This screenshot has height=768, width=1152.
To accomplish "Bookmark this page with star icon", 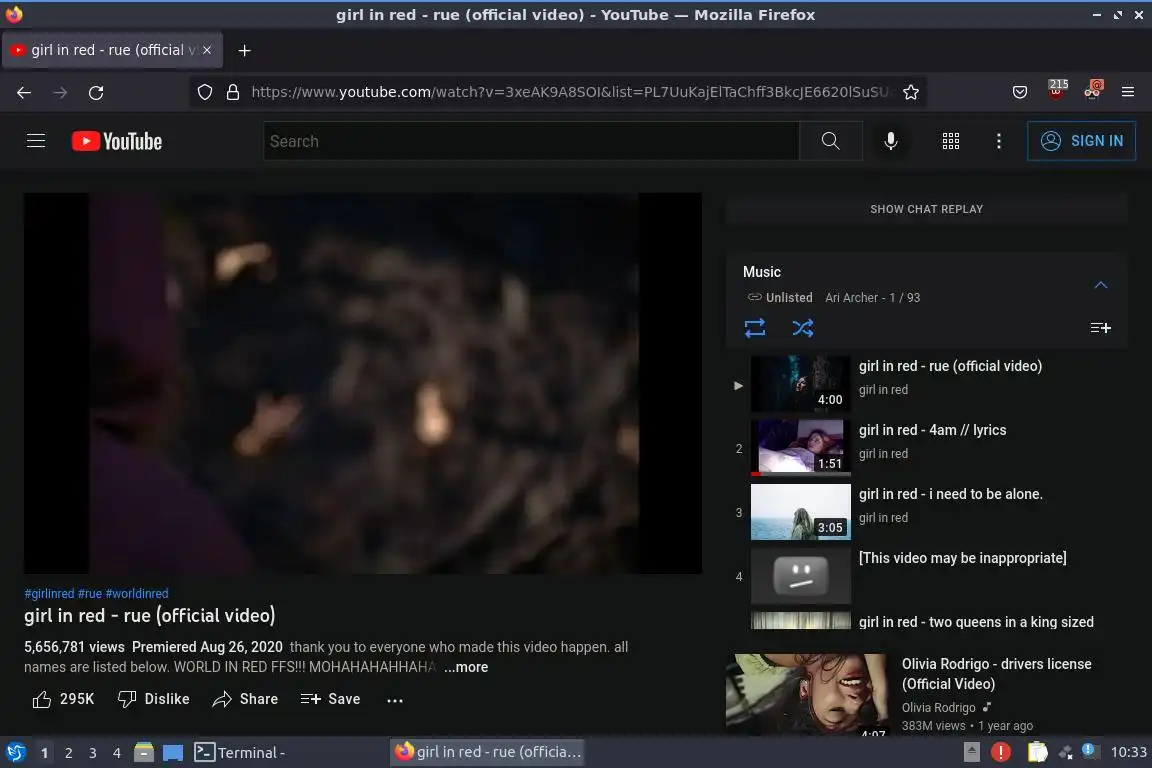I will (x=910, y=92).
